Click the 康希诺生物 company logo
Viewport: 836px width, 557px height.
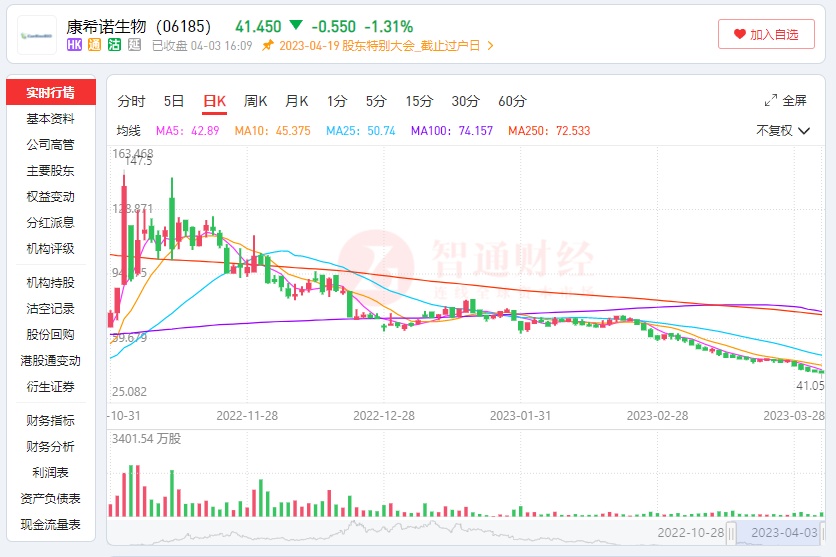(x=37, y=35)
